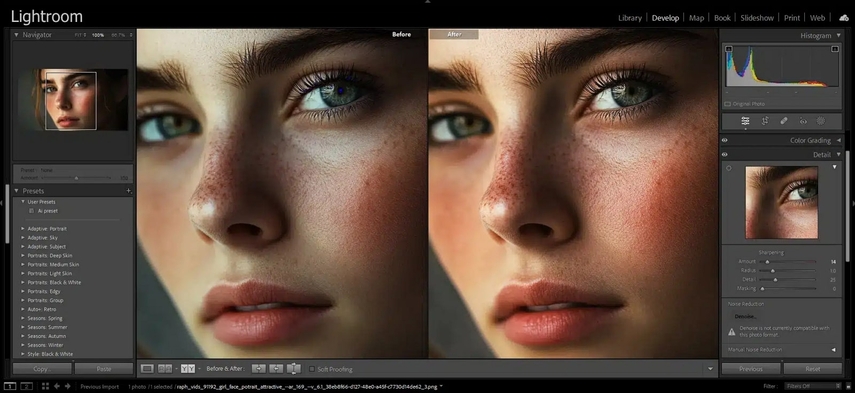
Task: Collapse the User Presets group
Action: click(23, 202)
